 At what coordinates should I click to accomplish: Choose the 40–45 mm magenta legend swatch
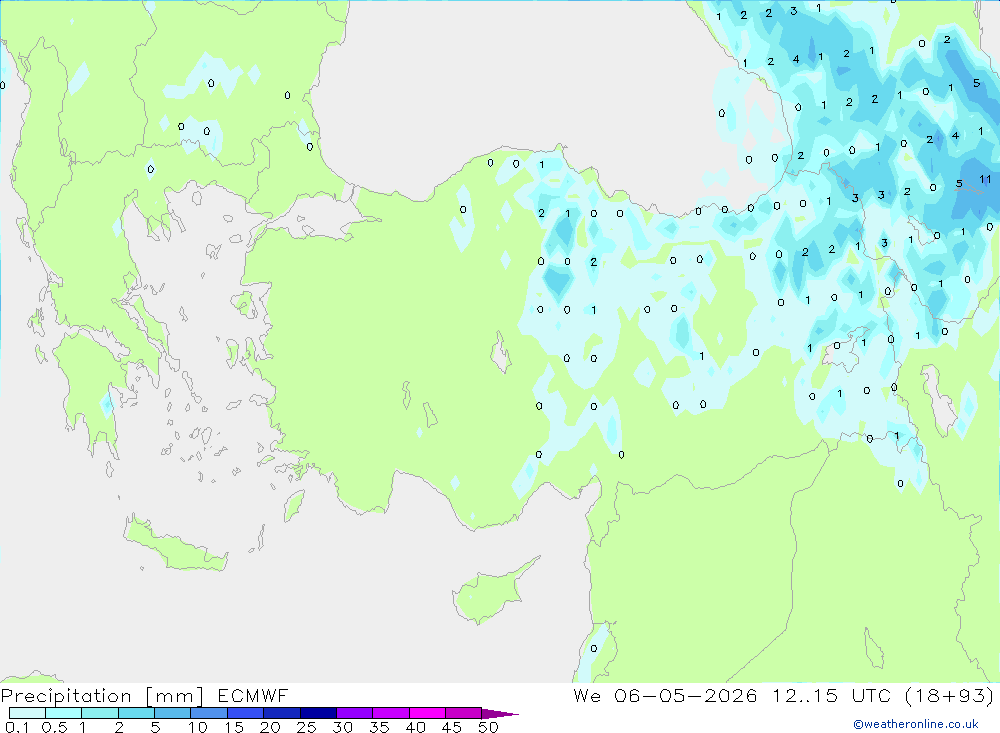[427, 713]
